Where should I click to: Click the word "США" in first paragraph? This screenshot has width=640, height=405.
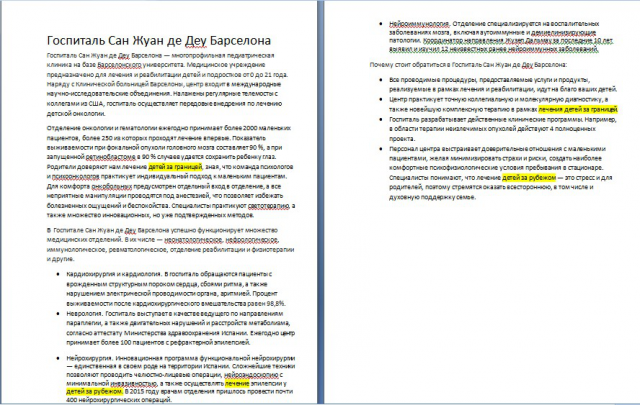click(x=95, y=104)
